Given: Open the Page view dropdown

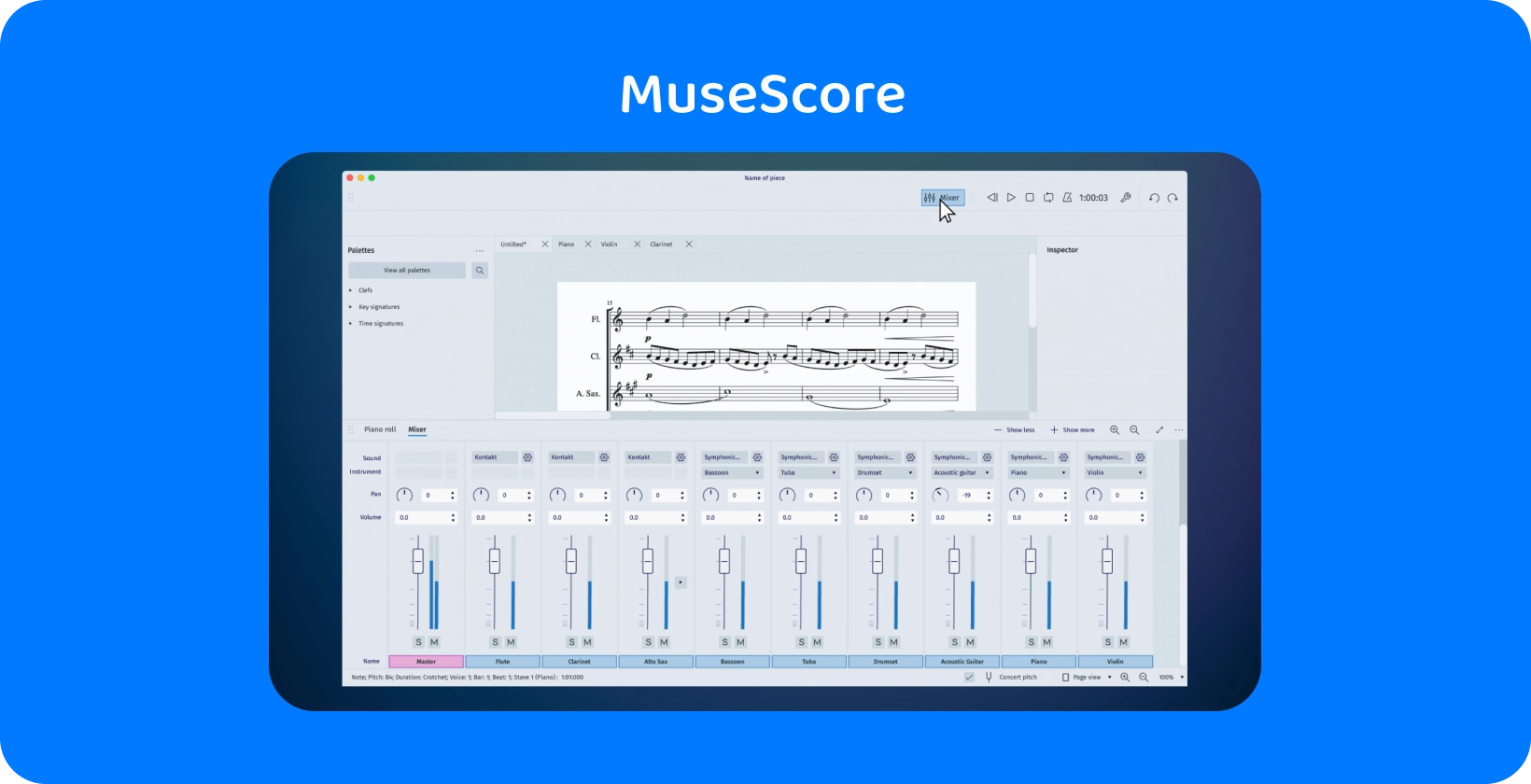Looking at the screenshot, I should [1087, 677].
